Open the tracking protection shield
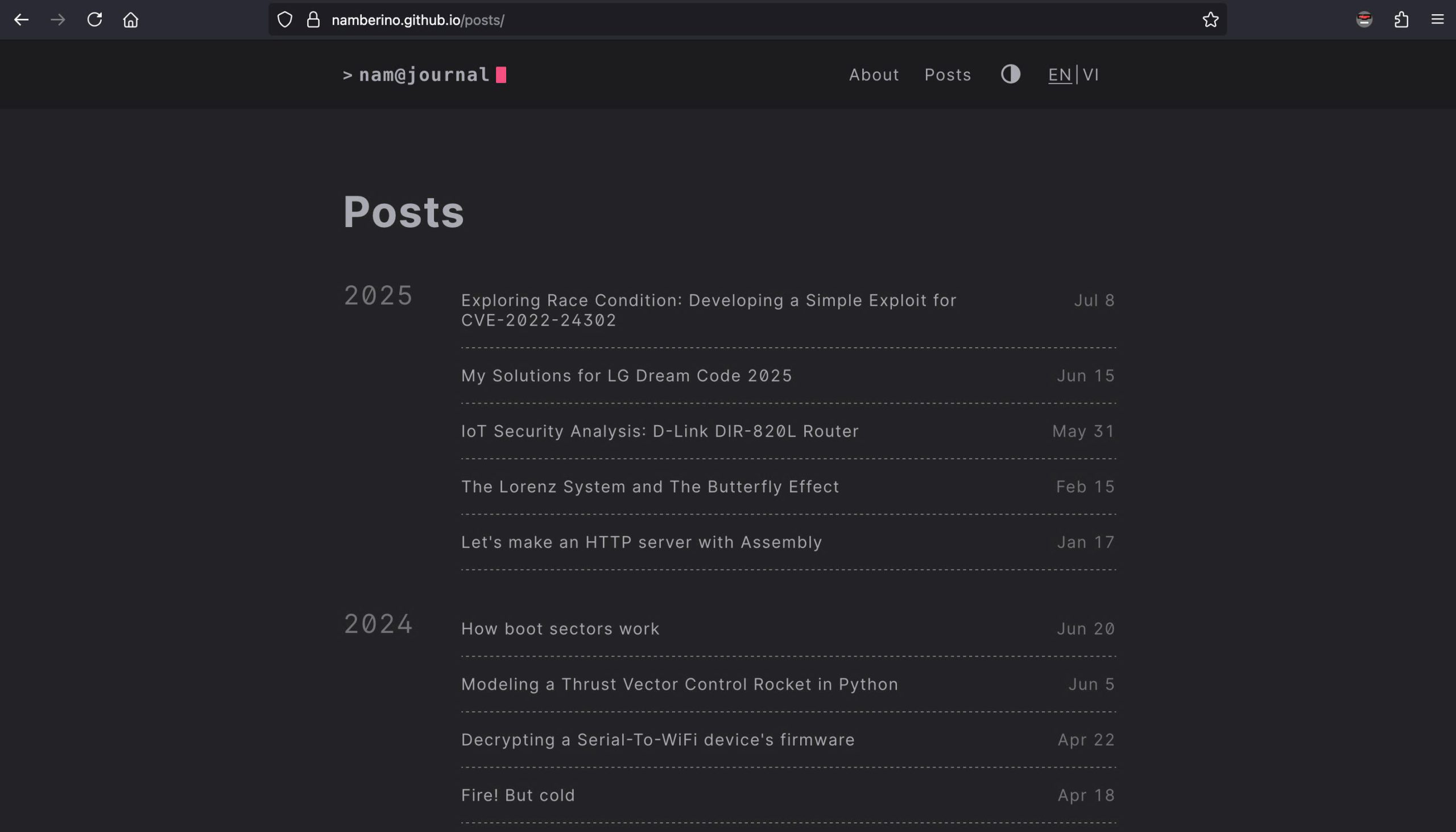 (285, 20)
